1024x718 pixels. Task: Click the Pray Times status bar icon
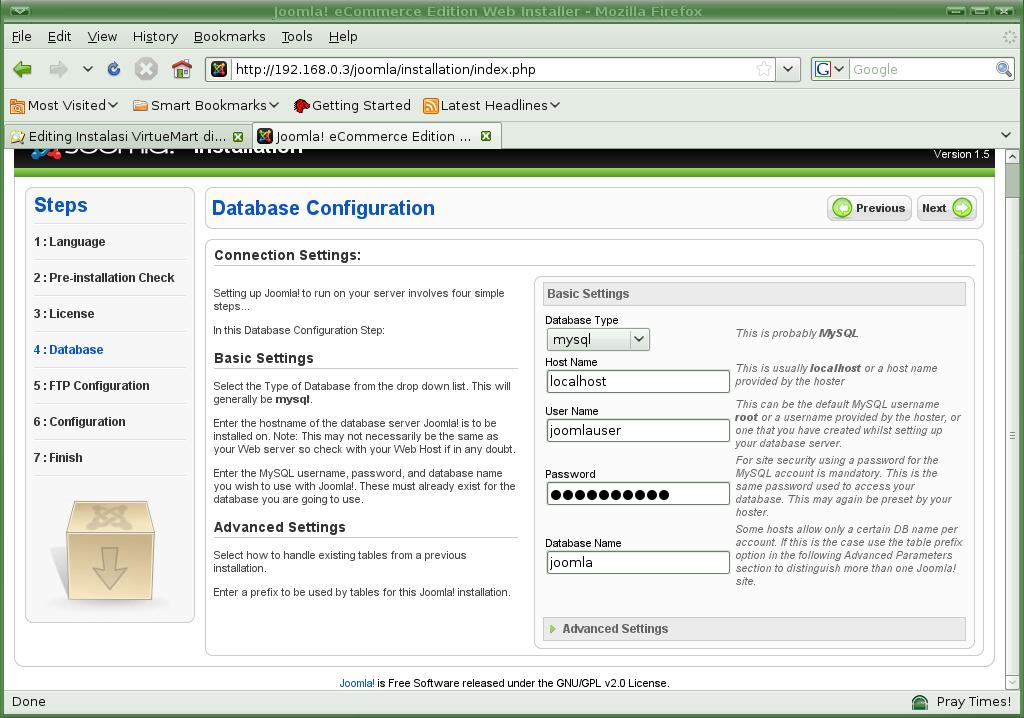click(x=920, y=702)
